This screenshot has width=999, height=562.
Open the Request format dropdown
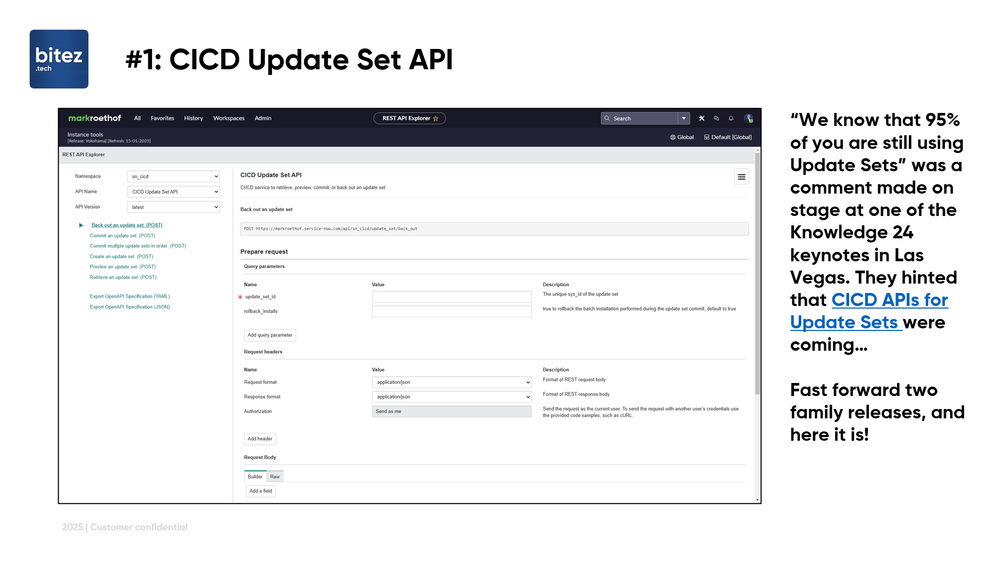click(452, 382)
